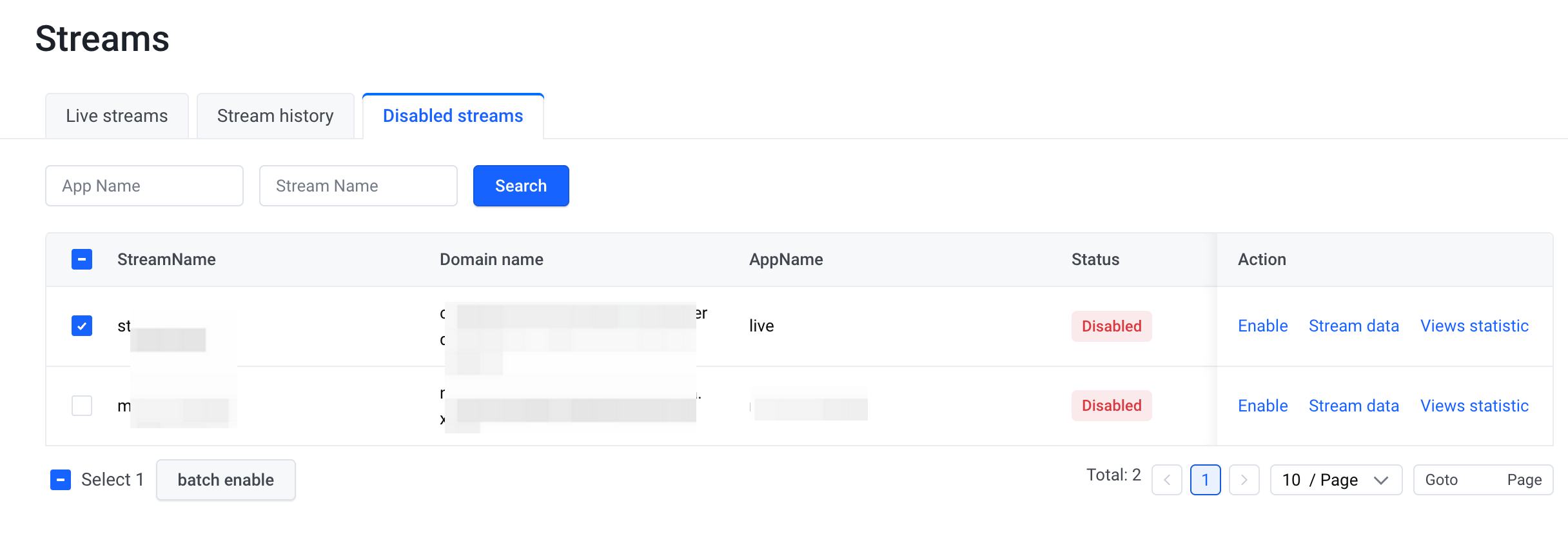Toggle select-all checkbox in table header

(82, 259)
